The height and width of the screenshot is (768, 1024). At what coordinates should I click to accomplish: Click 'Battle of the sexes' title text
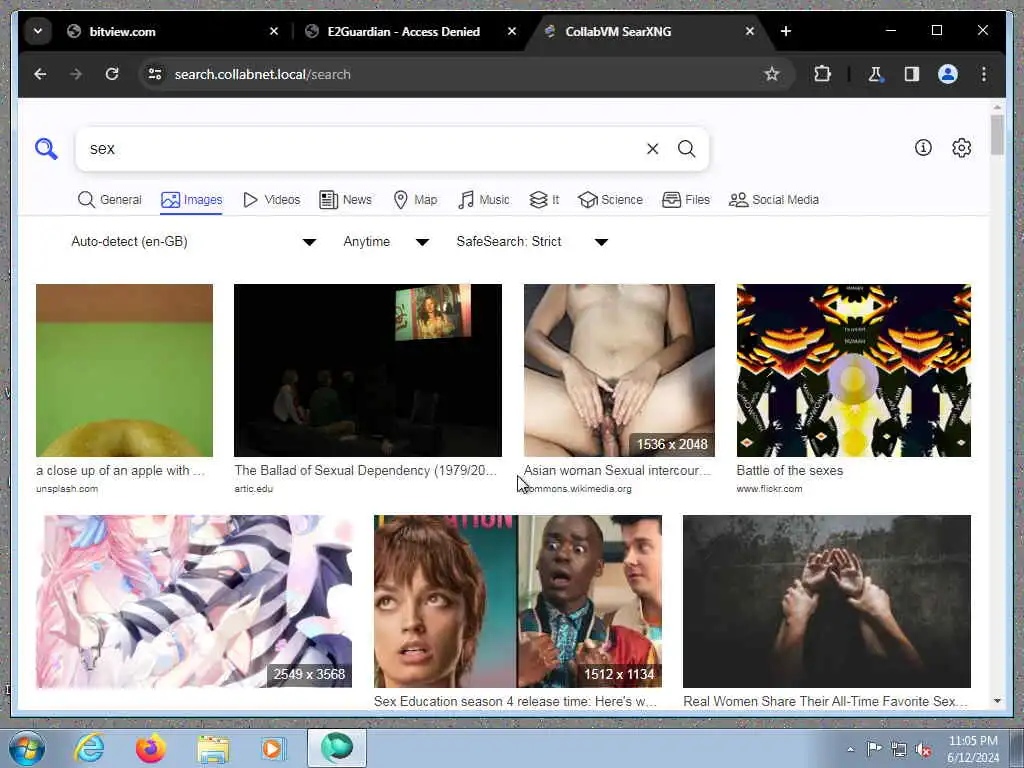click(x=790, y=470)
